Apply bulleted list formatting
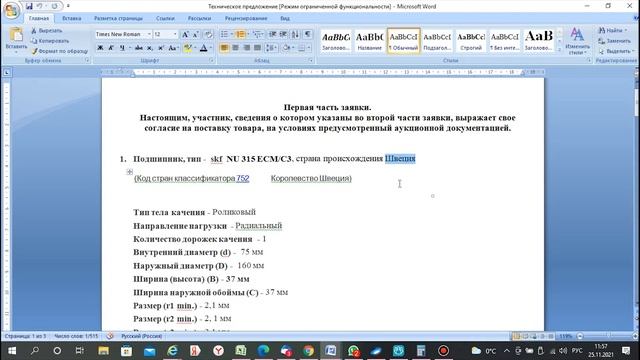 (224, 35)
